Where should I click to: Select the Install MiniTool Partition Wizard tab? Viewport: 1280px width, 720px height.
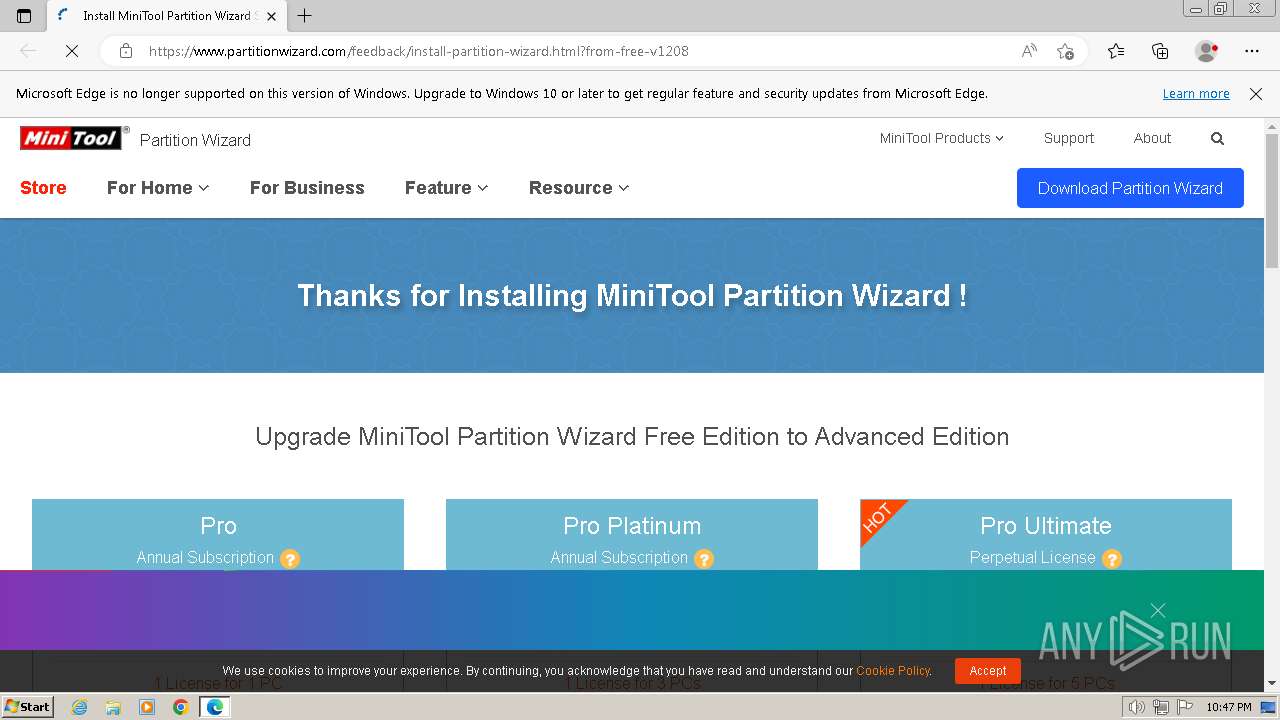[166, 16]
